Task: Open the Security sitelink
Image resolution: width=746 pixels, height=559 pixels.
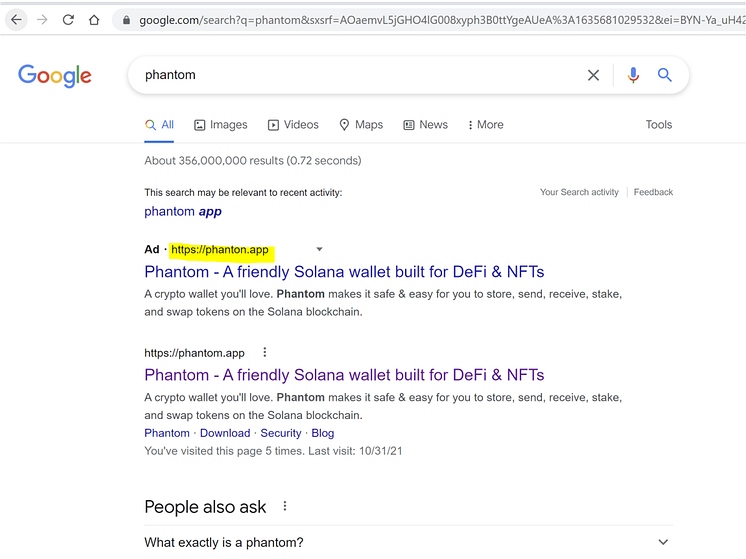Action: (x=281, y=433)
